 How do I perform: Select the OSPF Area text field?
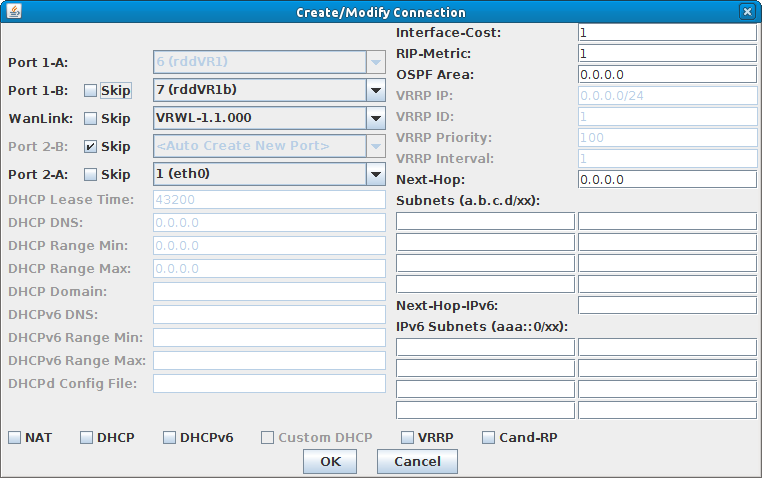point(667,74)
